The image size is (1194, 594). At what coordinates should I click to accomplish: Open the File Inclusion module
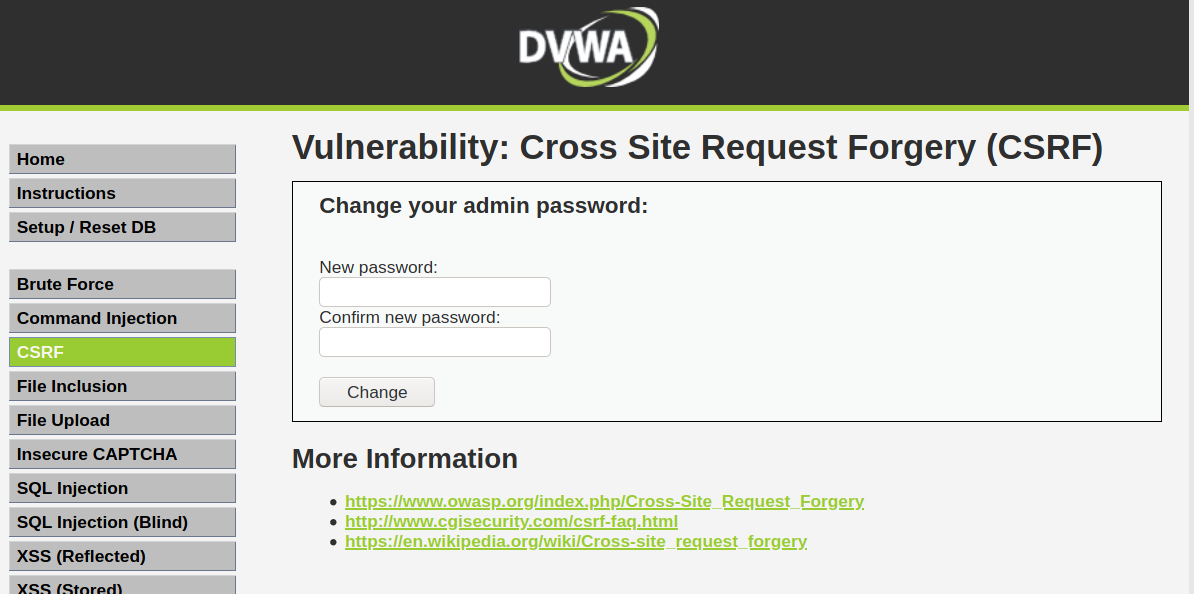click(122, 386)
